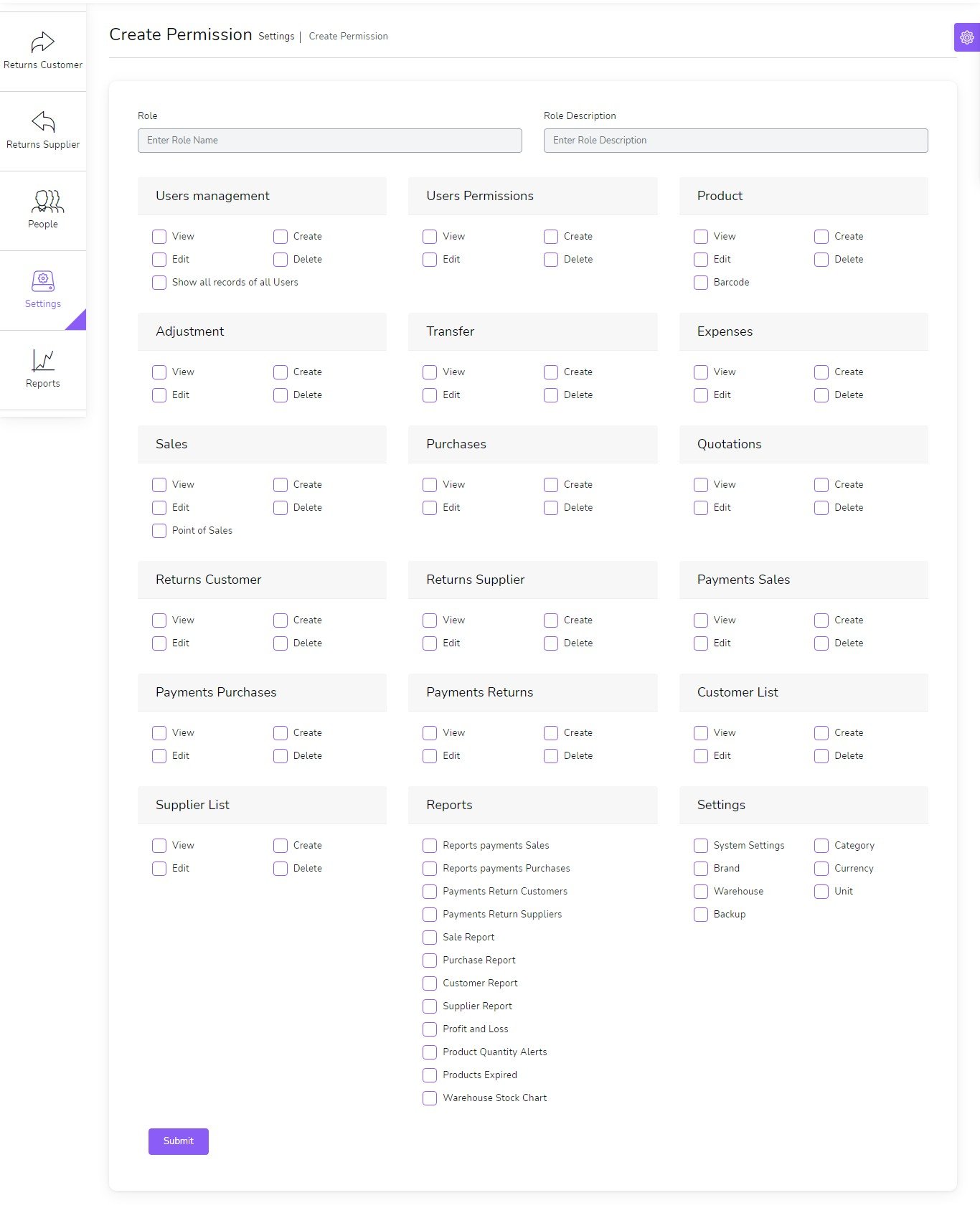Open the Reports chart icon

tap(43, 361)
